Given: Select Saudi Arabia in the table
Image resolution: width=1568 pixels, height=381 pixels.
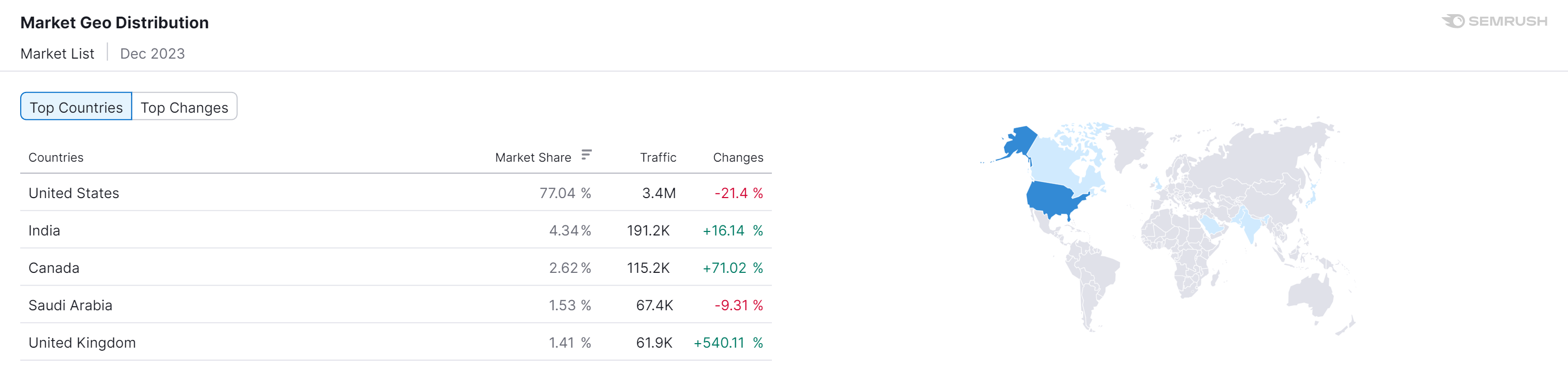Looking at the screenshot, I should pos(70,306).
